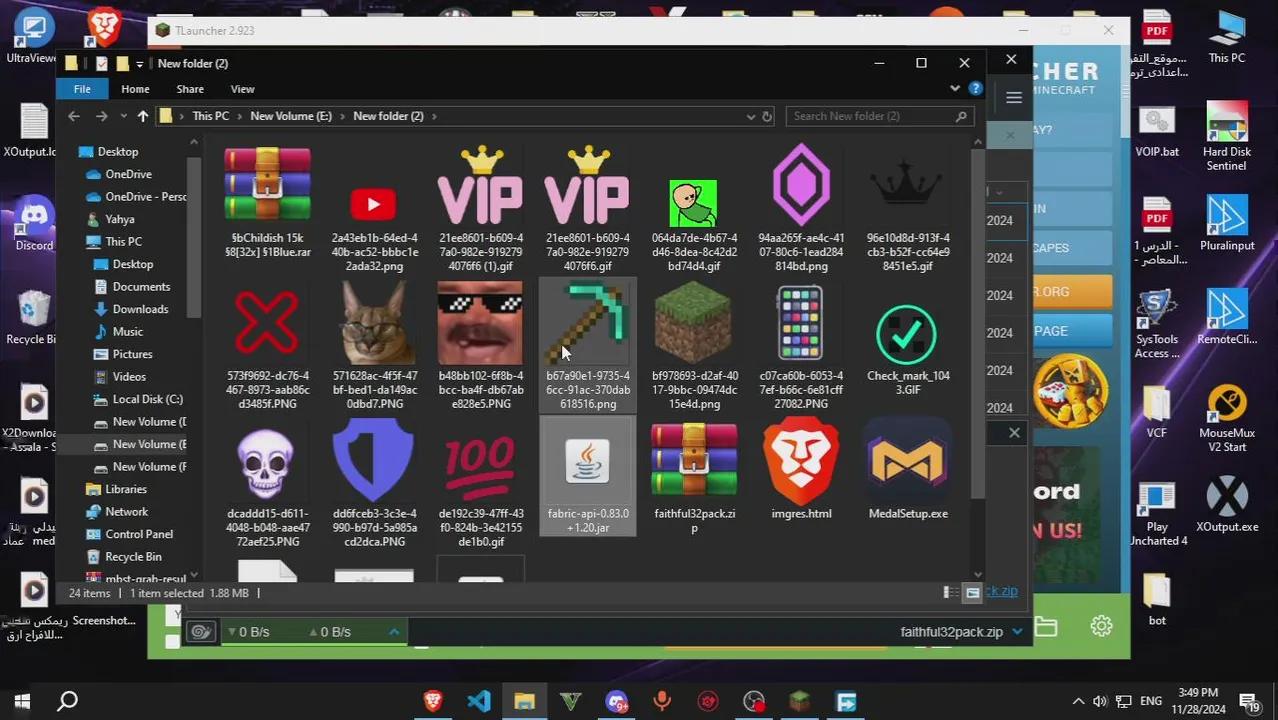Open the File ribbon tab

point(82,89)
